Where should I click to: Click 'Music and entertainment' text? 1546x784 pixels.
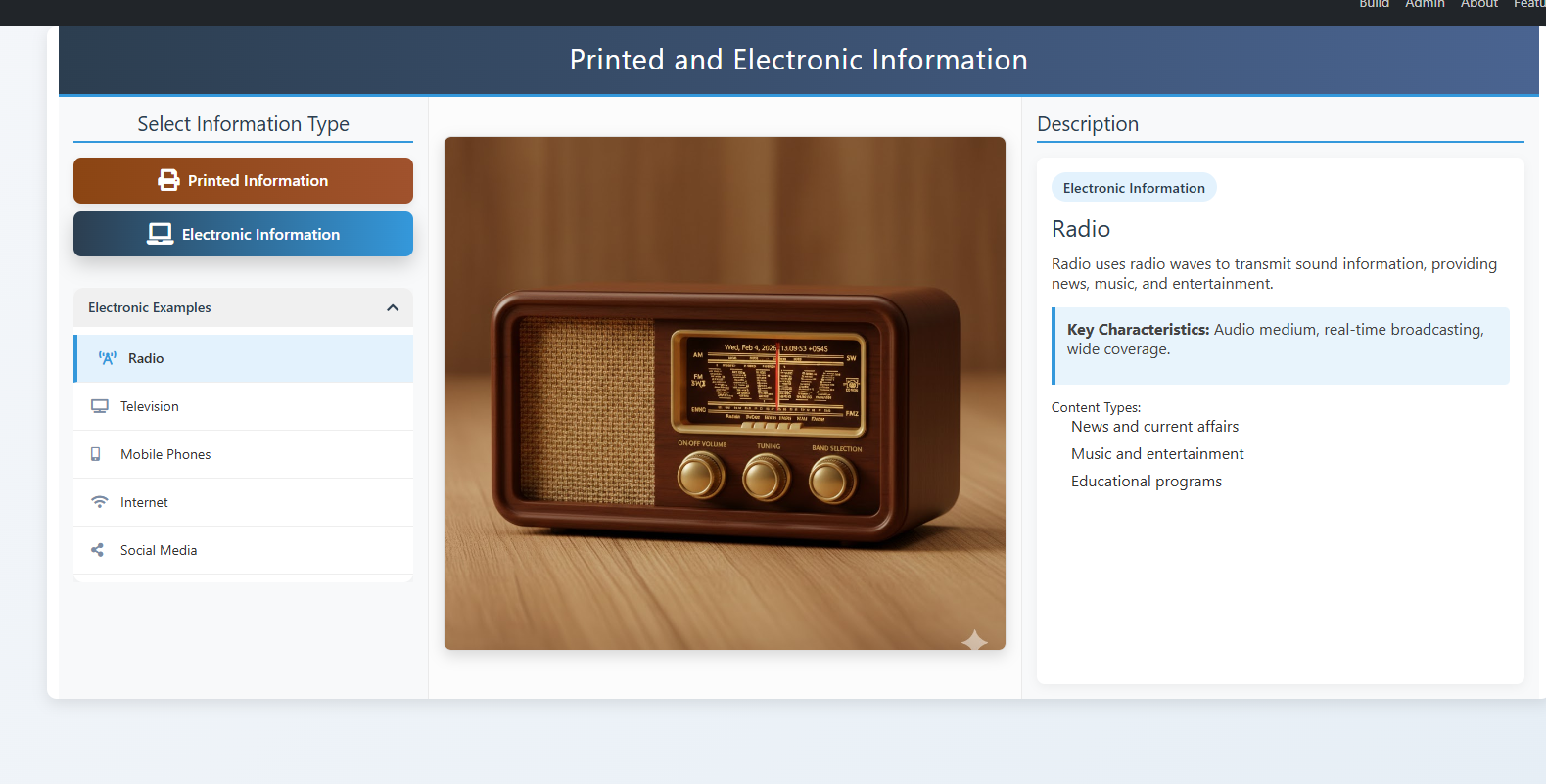click(x=1157, y=454)
